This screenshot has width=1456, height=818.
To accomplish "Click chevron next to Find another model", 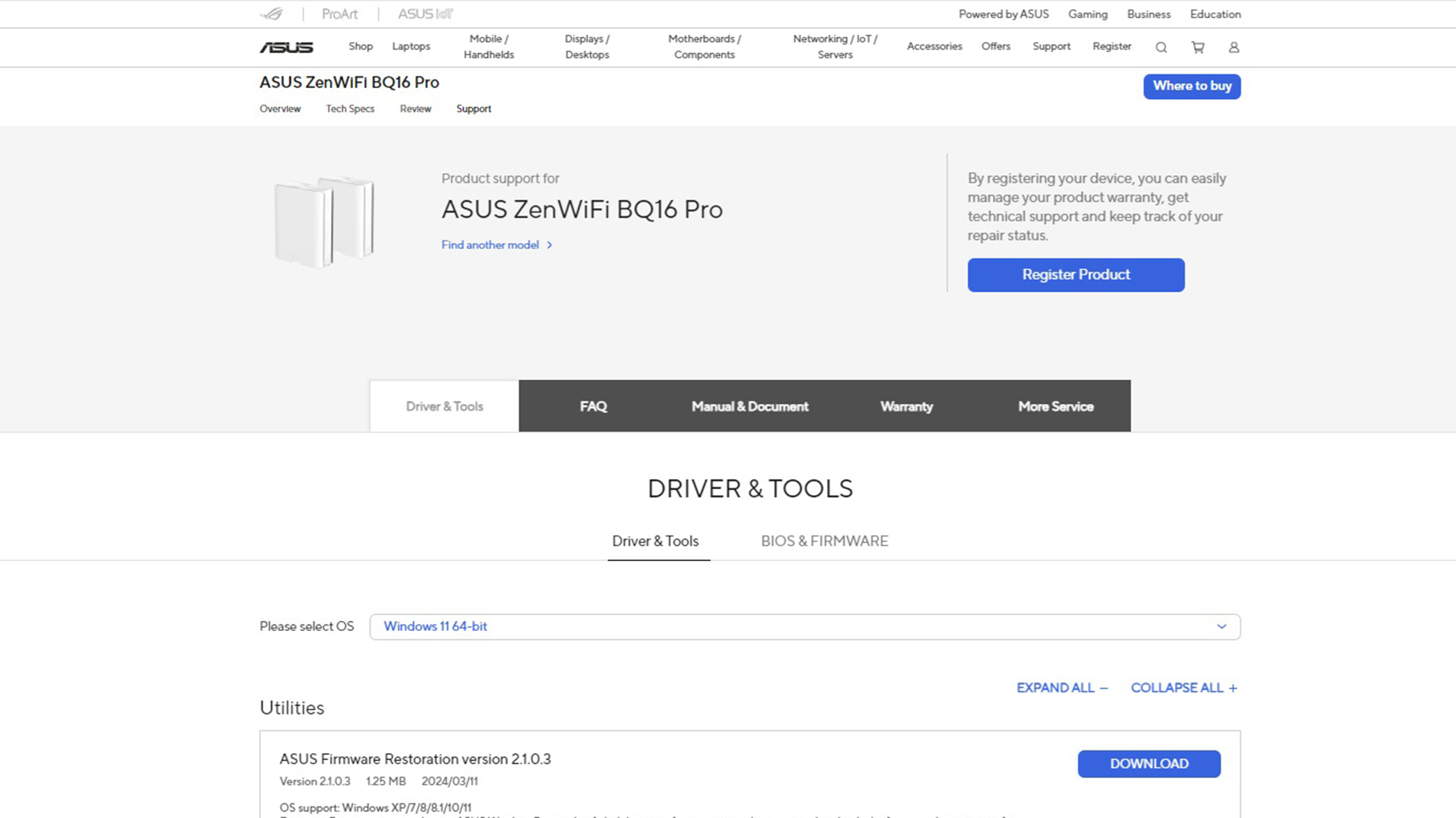I will (550, 245).
